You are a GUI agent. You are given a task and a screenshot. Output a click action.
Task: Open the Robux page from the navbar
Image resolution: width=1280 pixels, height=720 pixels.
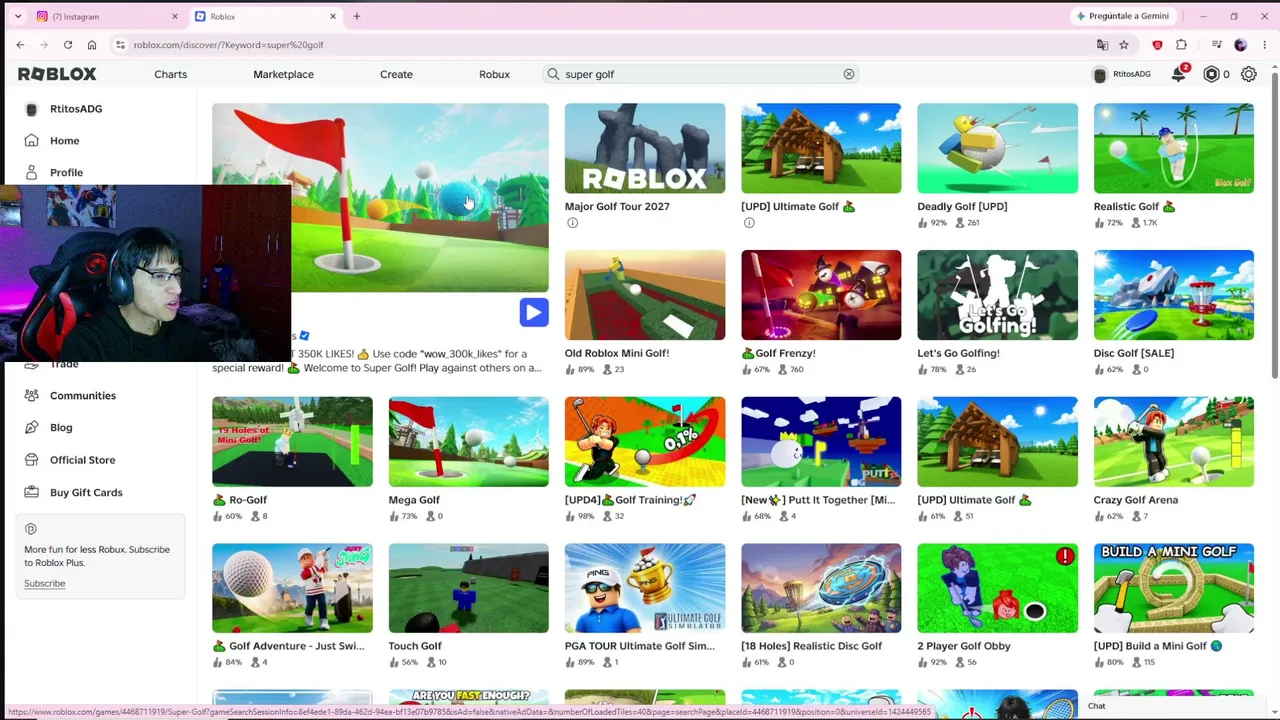494,74
